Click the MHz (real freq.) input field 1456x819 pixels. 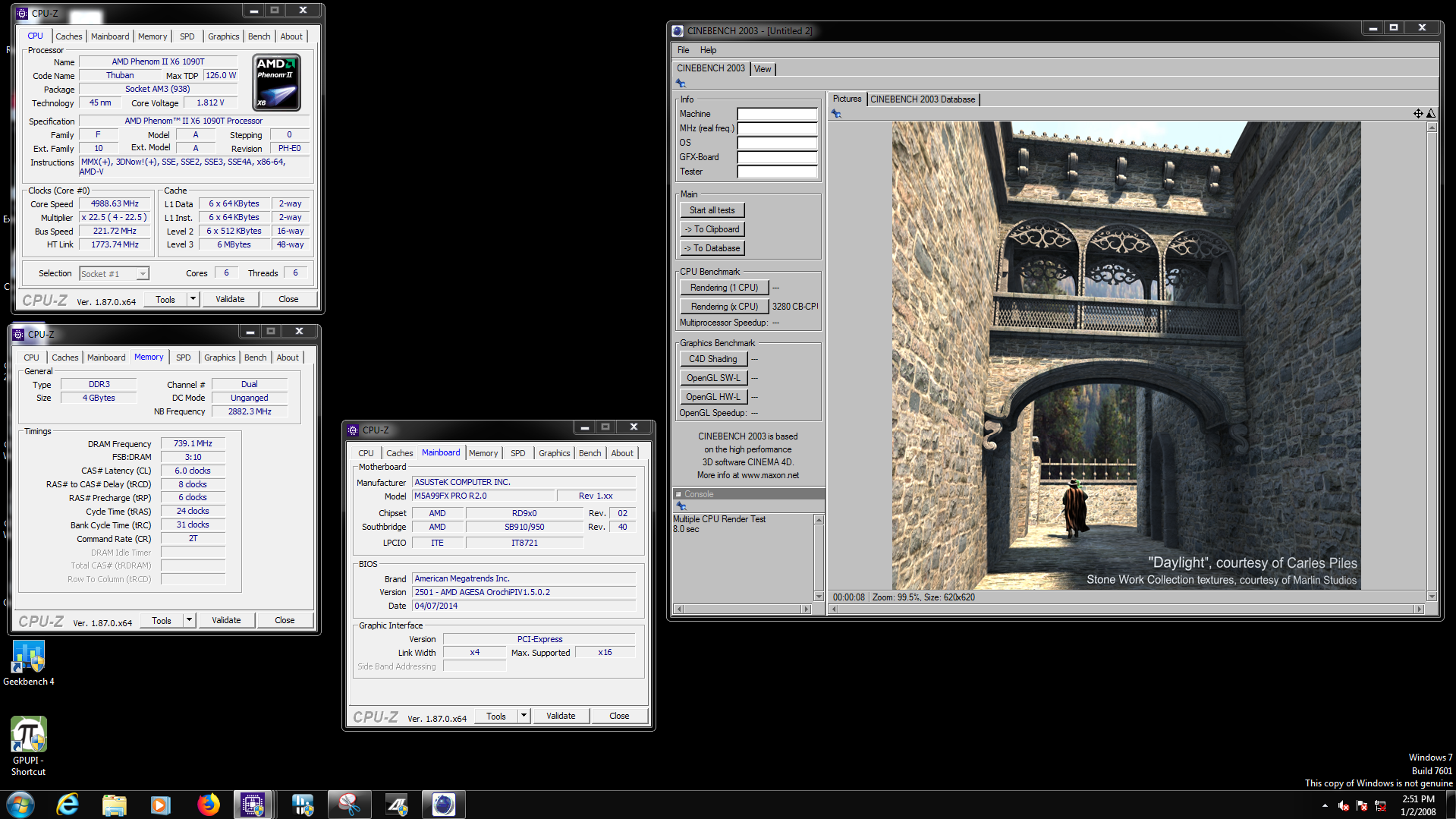pos(777,128)
